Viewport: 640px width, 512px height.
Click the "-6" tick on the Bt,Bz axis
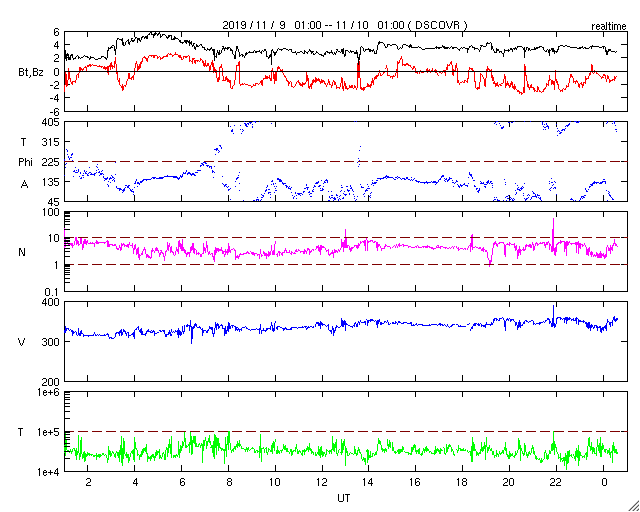coord(55,111)
